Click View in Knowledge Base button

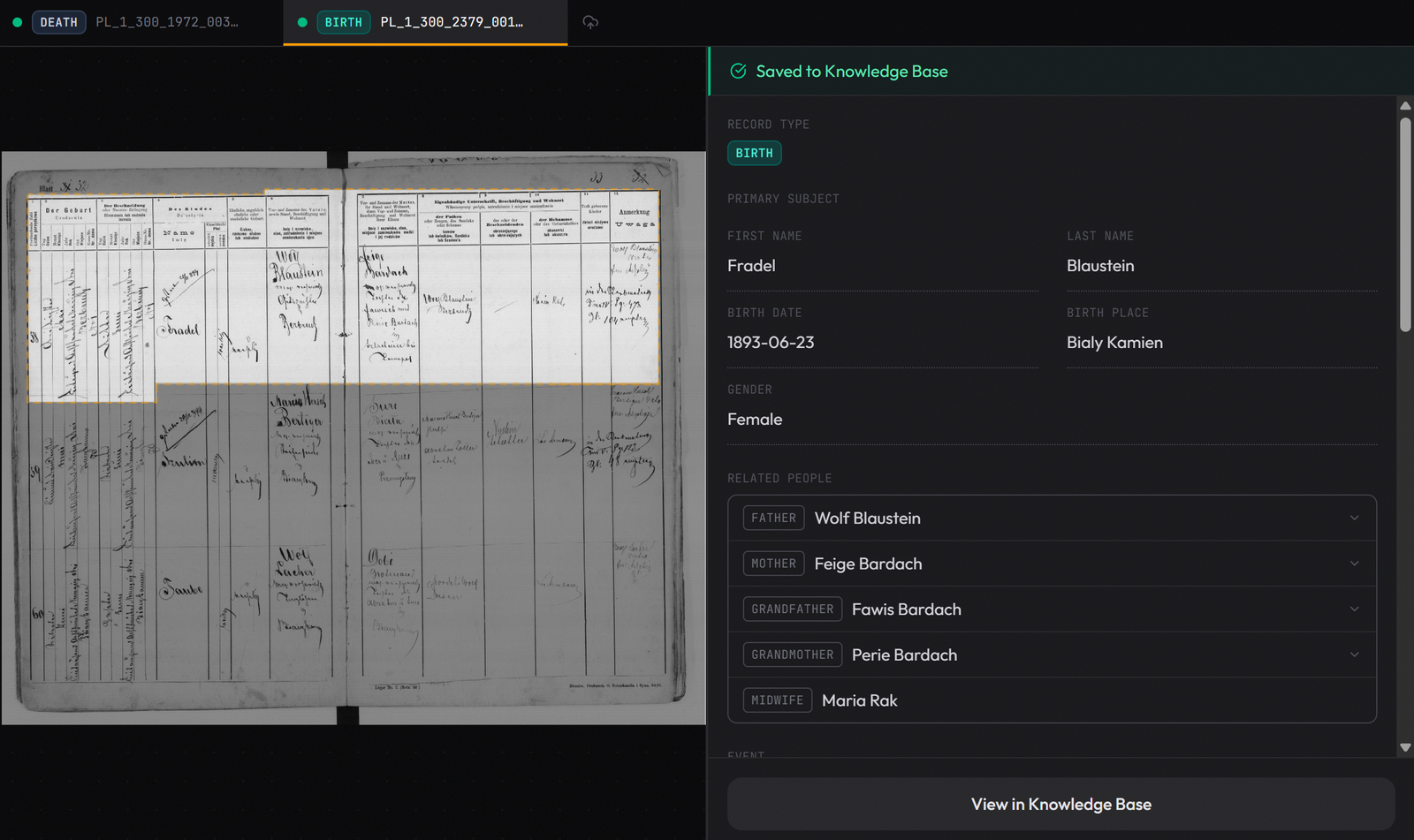(x=1060, y=804)
